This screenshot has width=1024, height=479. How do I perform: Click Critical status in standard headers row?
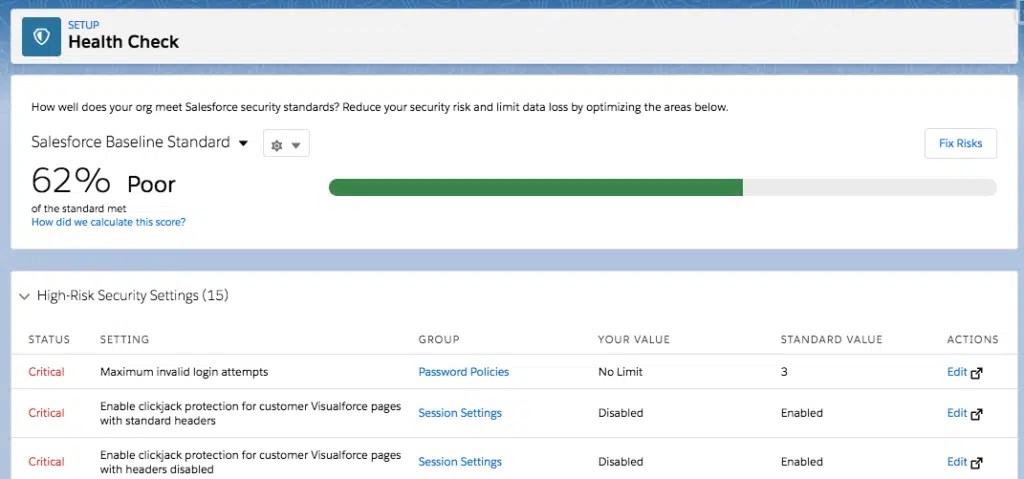(x=46, y=413)
